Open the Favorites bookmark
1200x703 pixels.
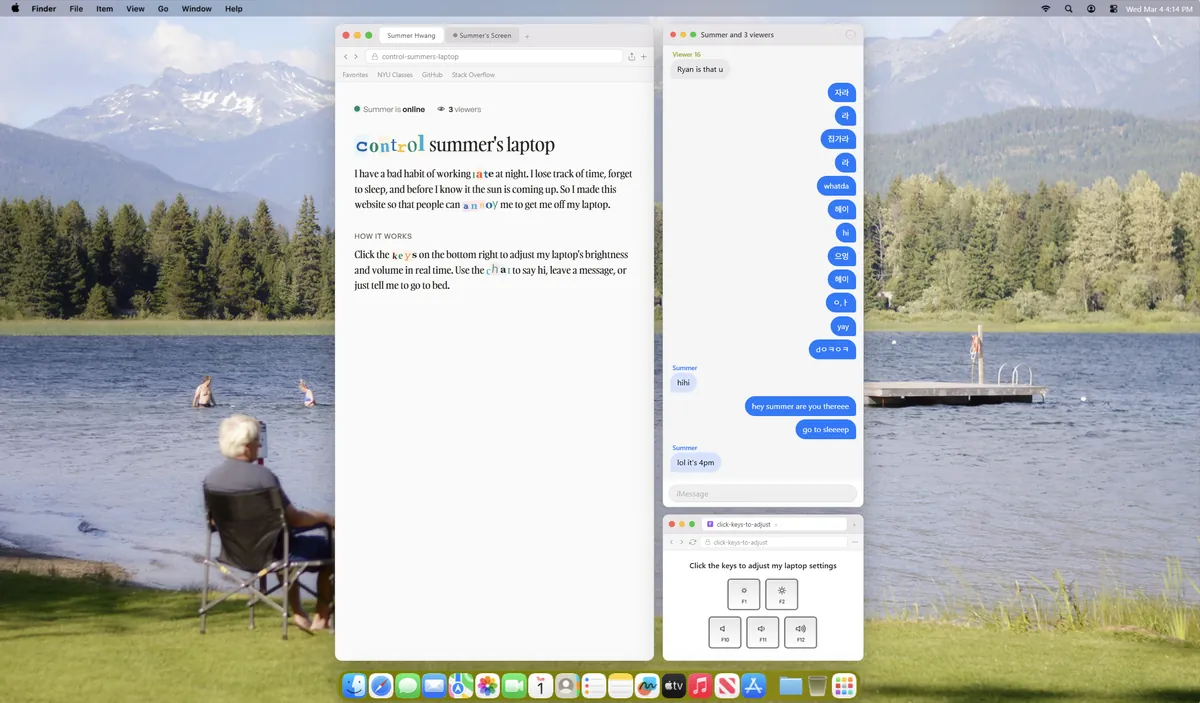[355, 75]
